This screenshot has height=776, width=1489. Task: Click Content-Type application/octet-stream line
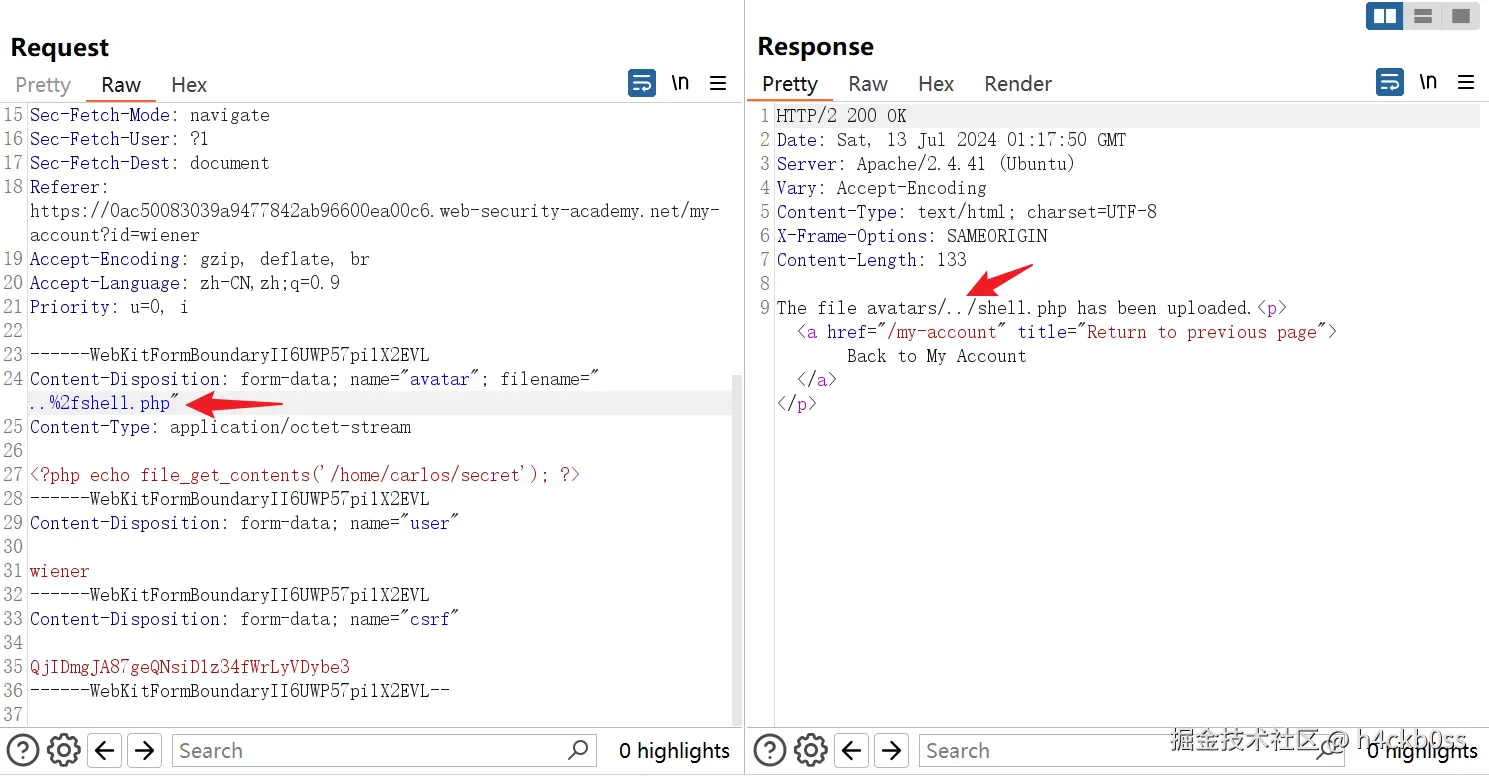tap(220, 427)
